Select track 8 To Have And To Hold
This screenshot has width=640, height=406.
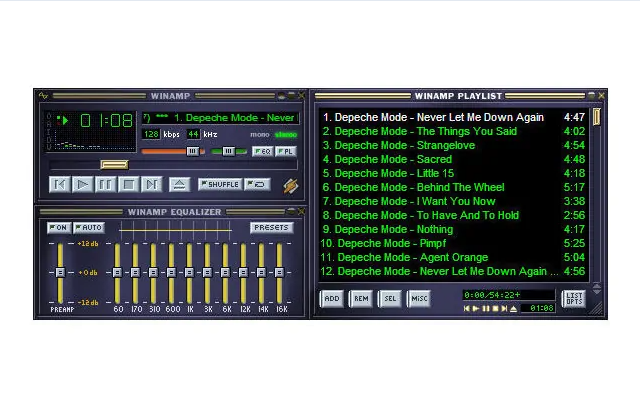click(453, 215)
